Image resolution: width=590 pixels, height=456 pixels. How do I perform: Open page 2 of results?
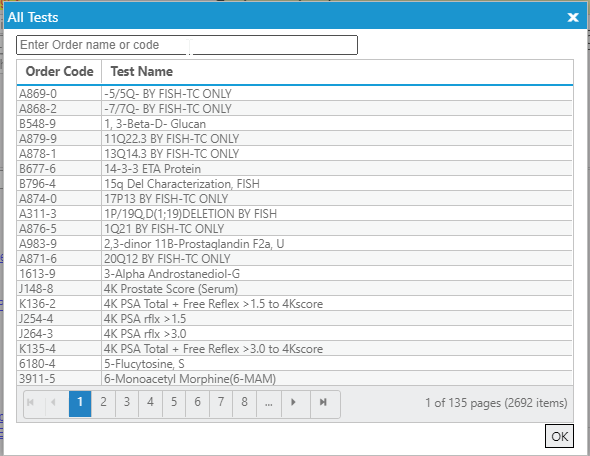(x=103, y=403)
